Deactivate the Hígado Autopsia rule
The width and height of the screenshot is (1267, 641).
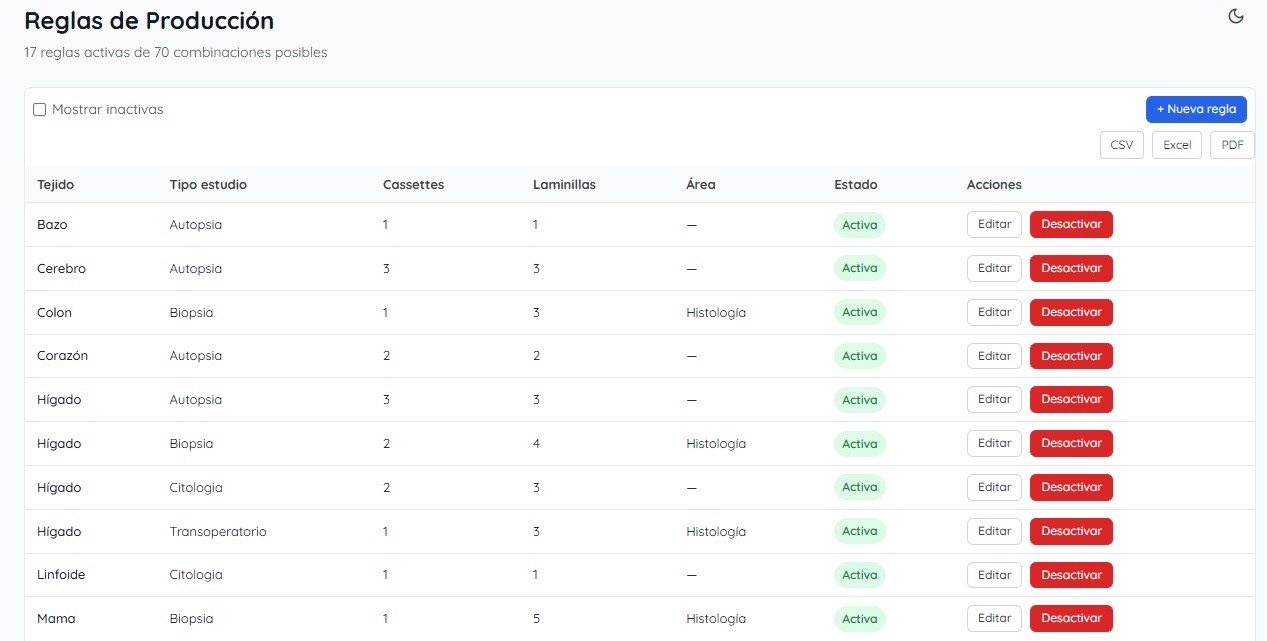click(x=1071, y=399)
